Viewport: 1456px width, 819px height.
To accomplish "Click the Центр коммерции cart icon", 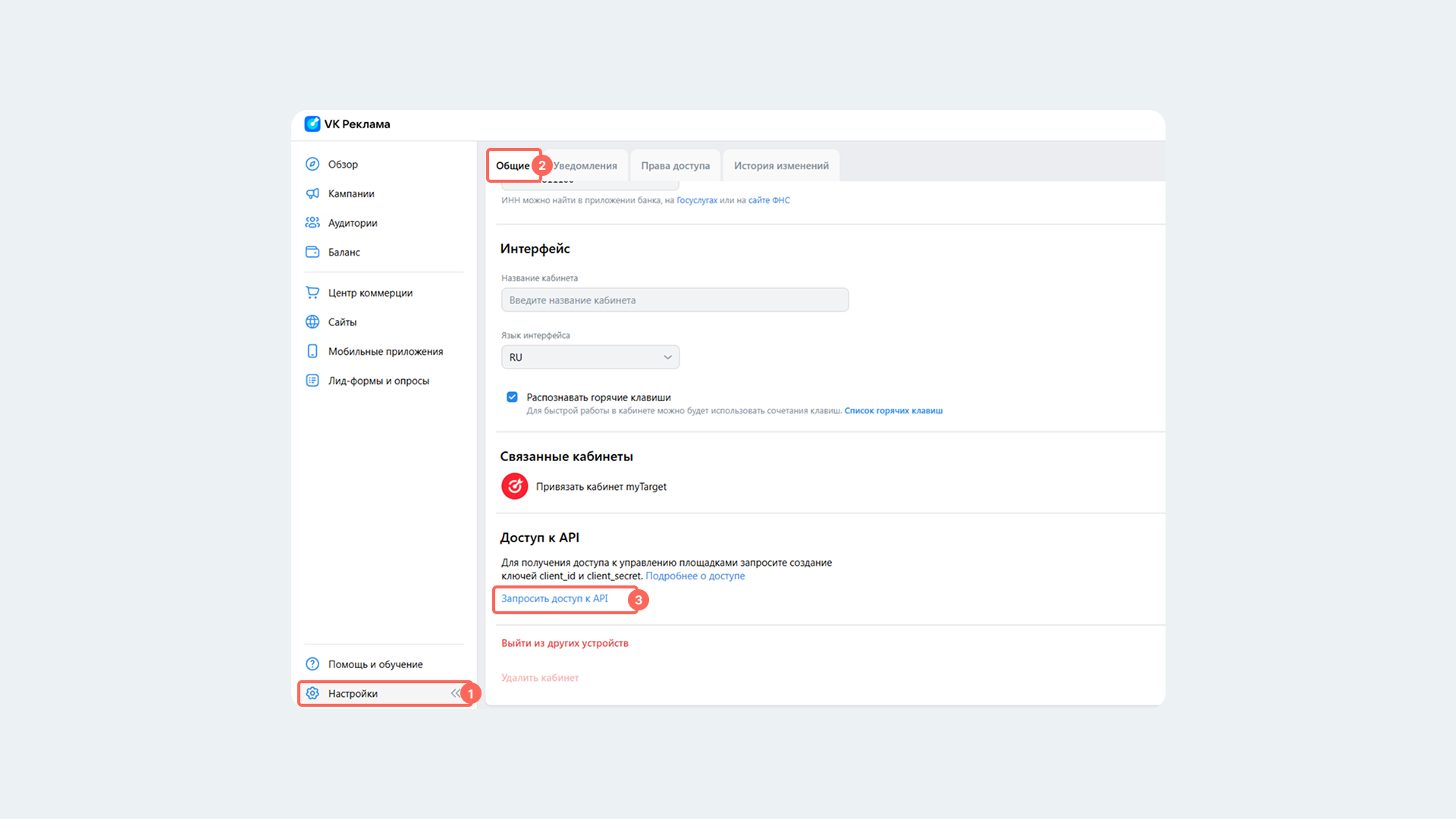I will [312, 292].
